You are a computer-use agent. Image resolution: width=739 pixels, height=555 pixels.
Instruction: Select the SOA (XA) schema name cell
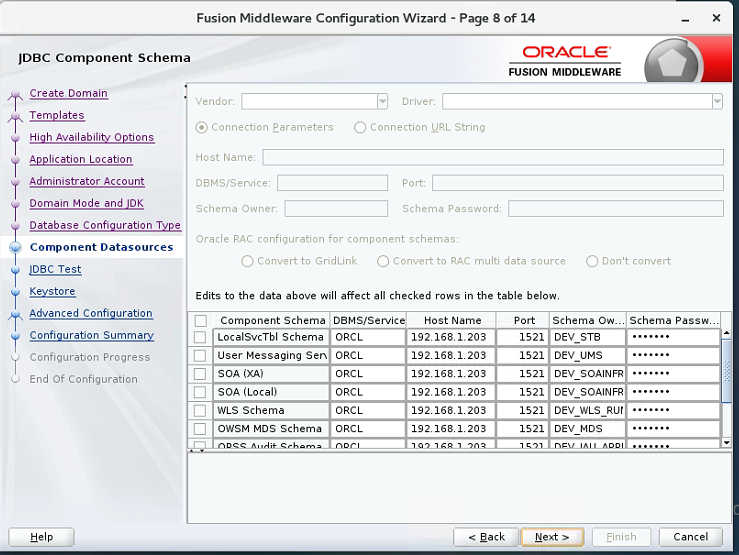pyautogui.click(x=271, y=374)
